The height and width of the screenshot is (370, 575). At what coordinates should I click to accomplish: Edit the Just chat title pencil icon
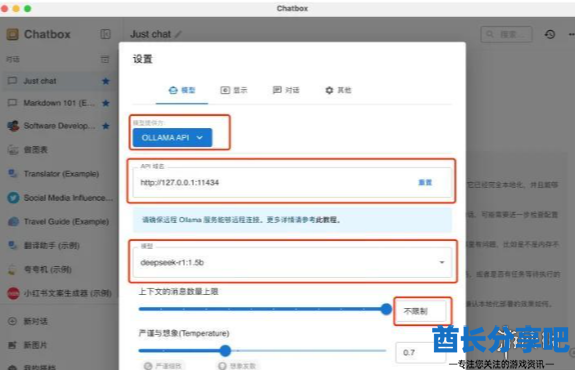tap(178, 34)
